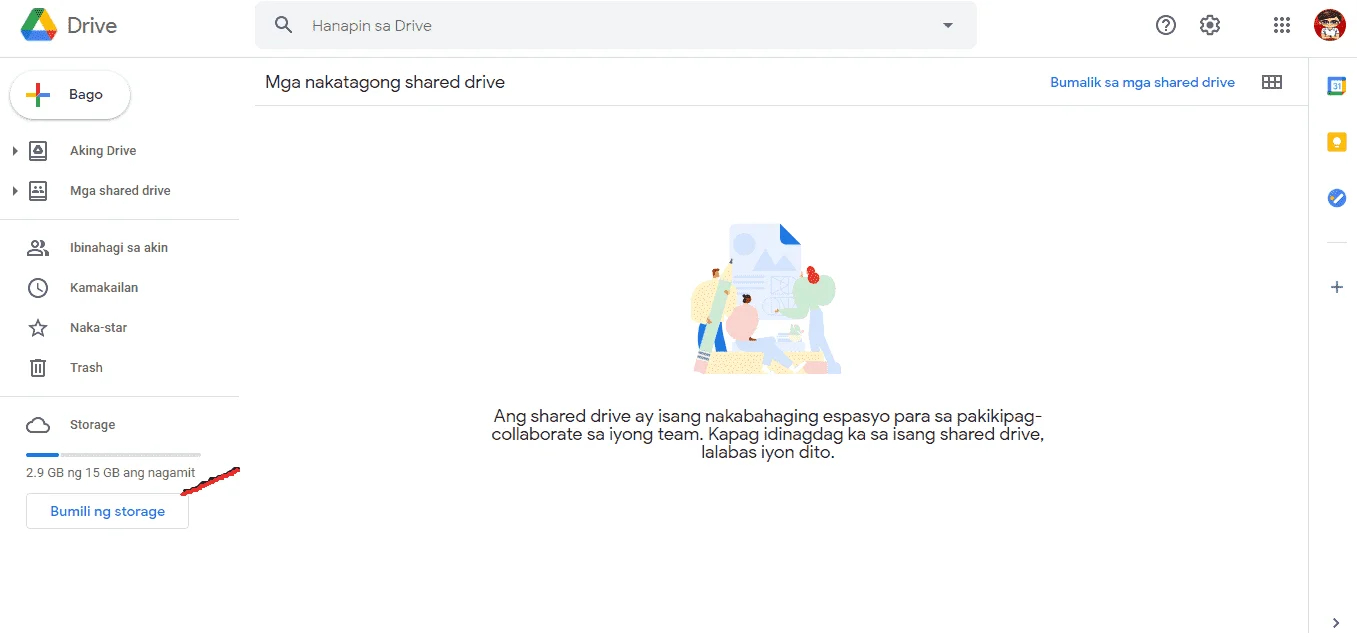Click the Mga shared drive icon
This screenshot has height=633, width=1357.
pos(38,191)
